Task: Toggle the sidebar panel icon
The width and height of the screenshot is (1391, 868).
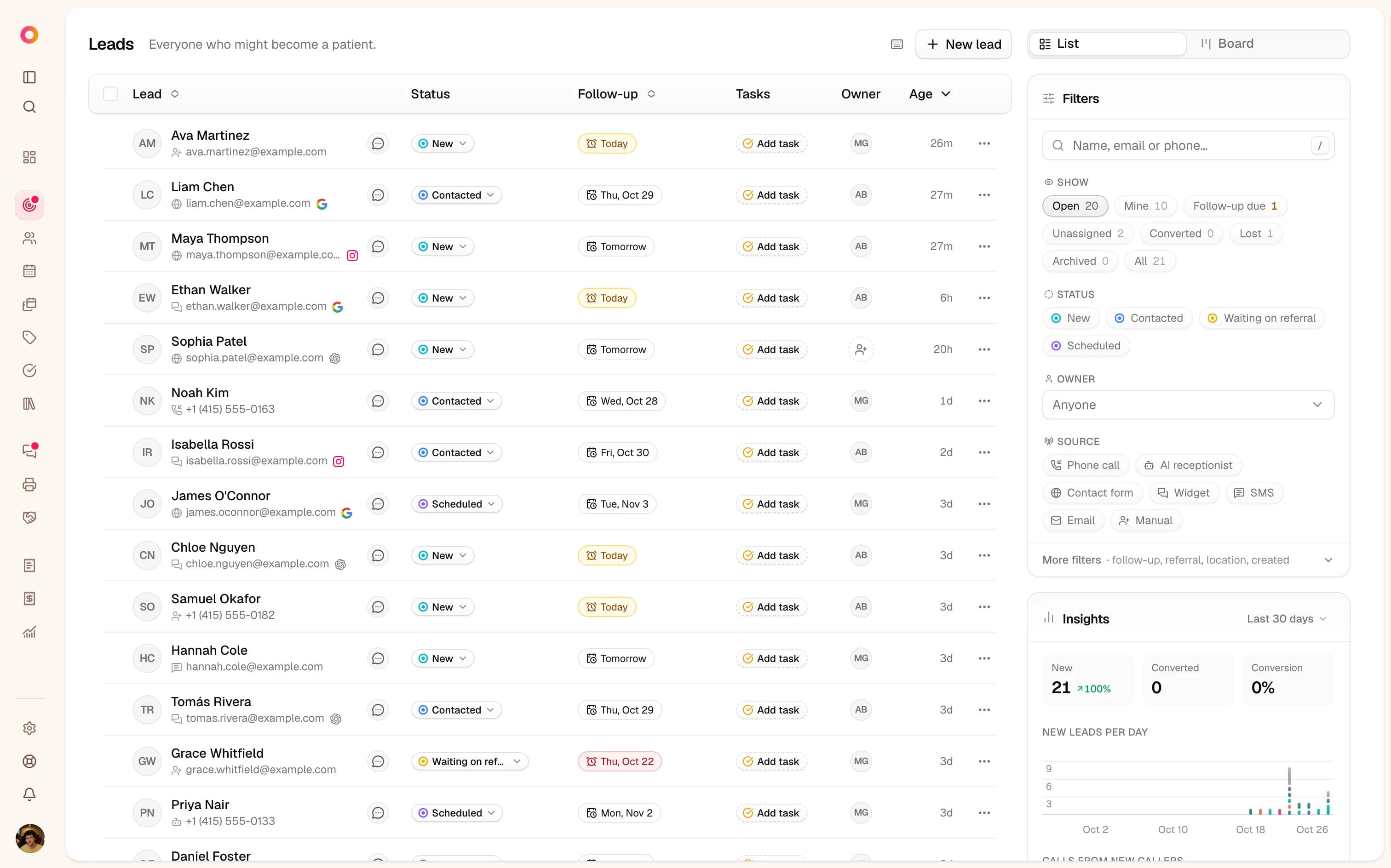Action: [x=29, y=78]
